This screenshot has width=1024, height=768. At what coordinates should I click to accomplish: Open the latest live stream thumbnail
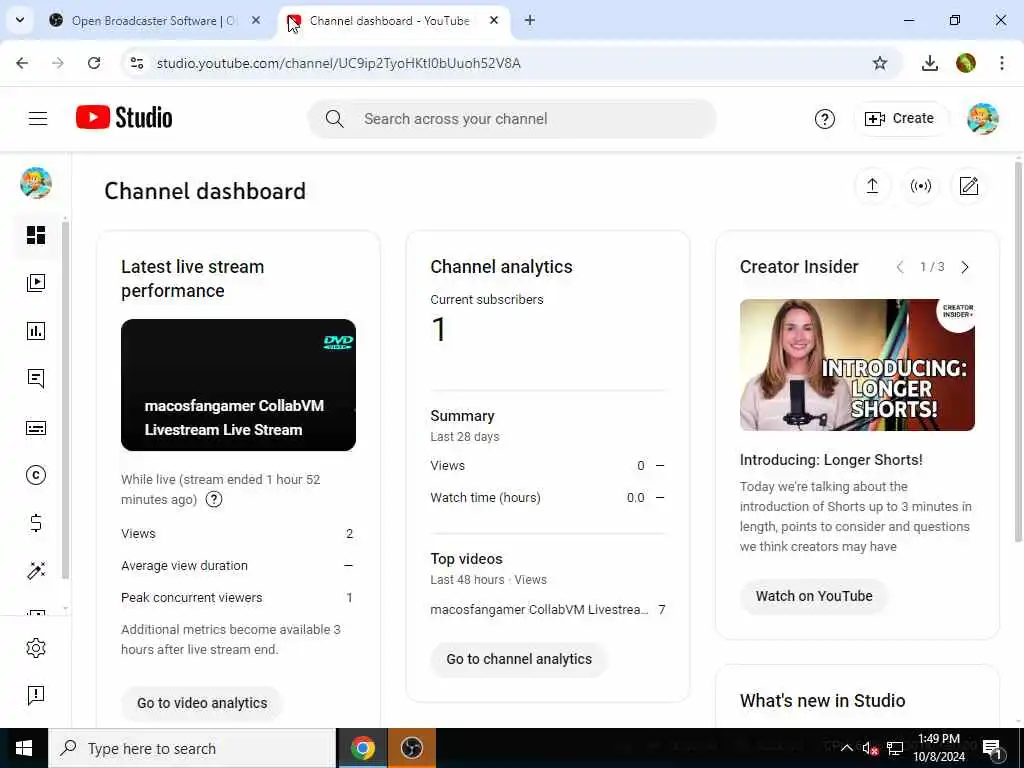pos(238,385)
